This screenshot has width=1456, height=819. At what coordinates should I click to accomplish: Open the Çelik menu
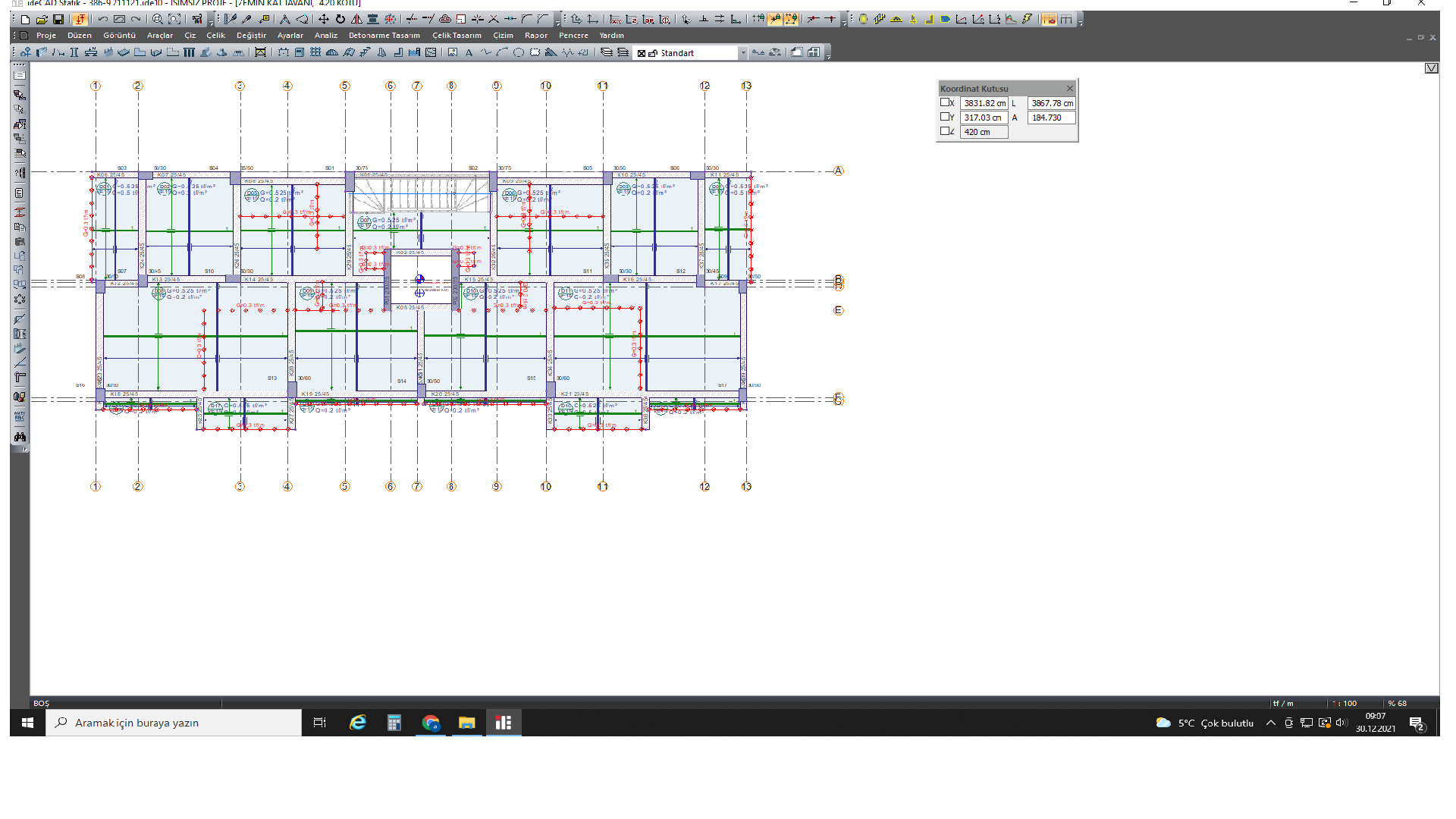click(215, 36)
